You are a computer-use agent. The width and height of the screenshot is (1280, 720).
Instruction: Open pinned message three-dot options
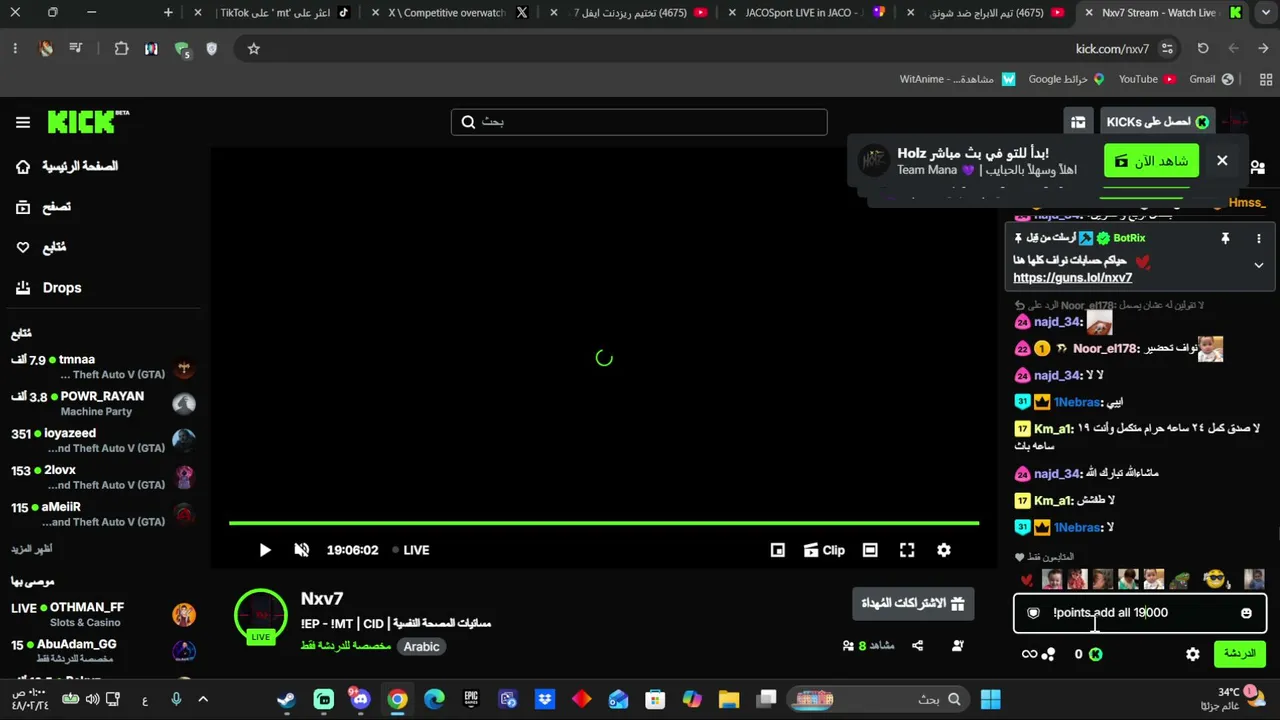[x=1258, y=239]
